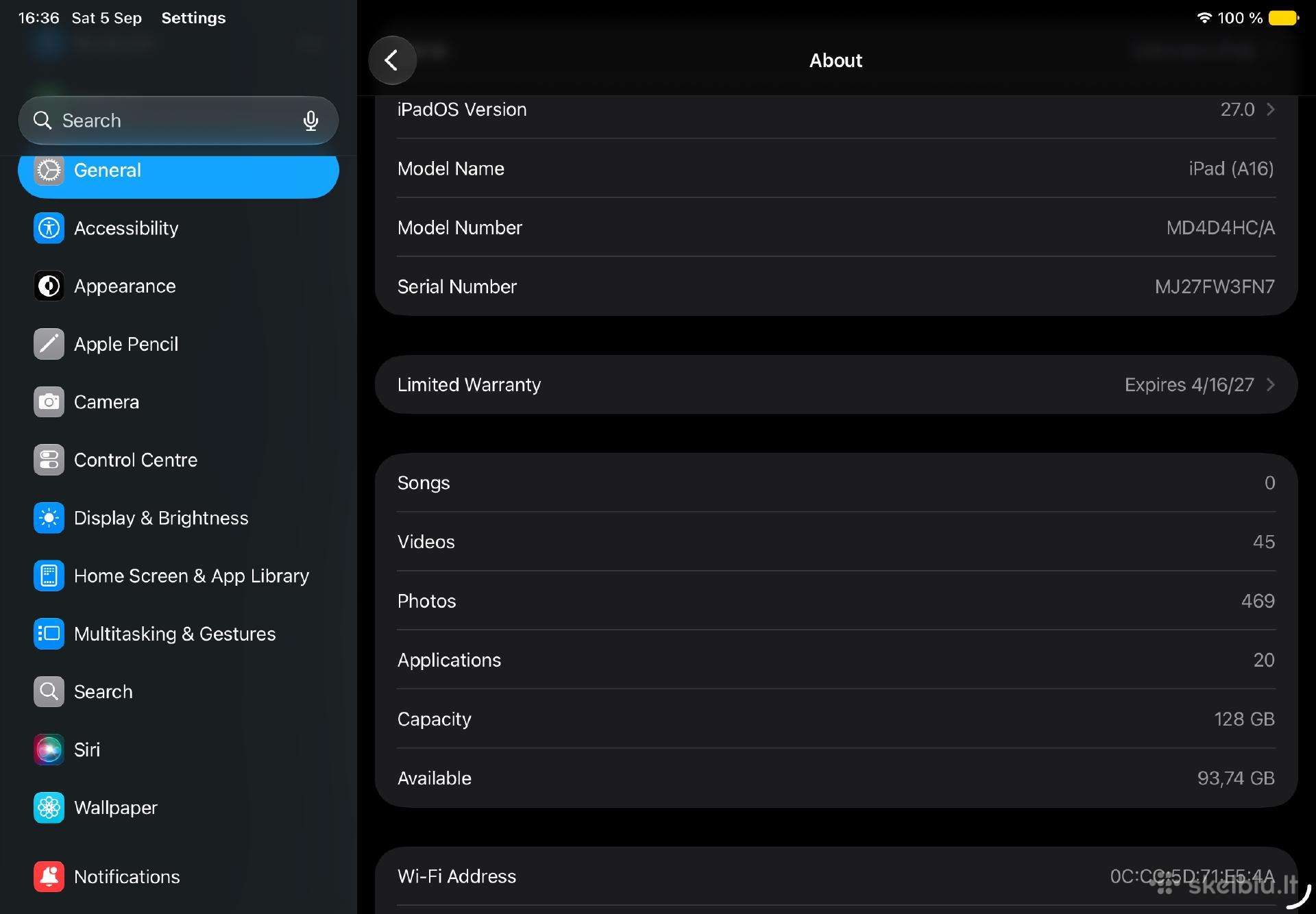Tap the About page title
1316x914 pixels.
click(836, 60)
